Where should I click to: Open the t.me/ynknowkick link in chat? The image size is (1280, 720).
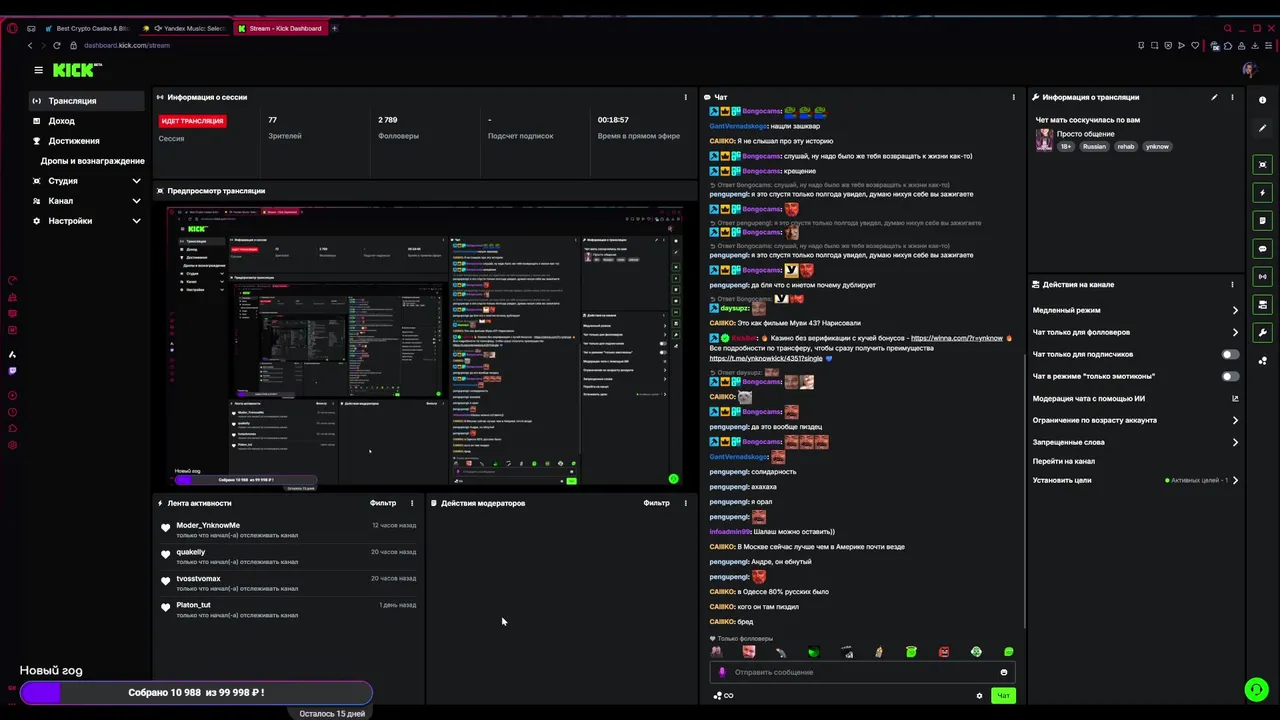[x=766, y=358]
